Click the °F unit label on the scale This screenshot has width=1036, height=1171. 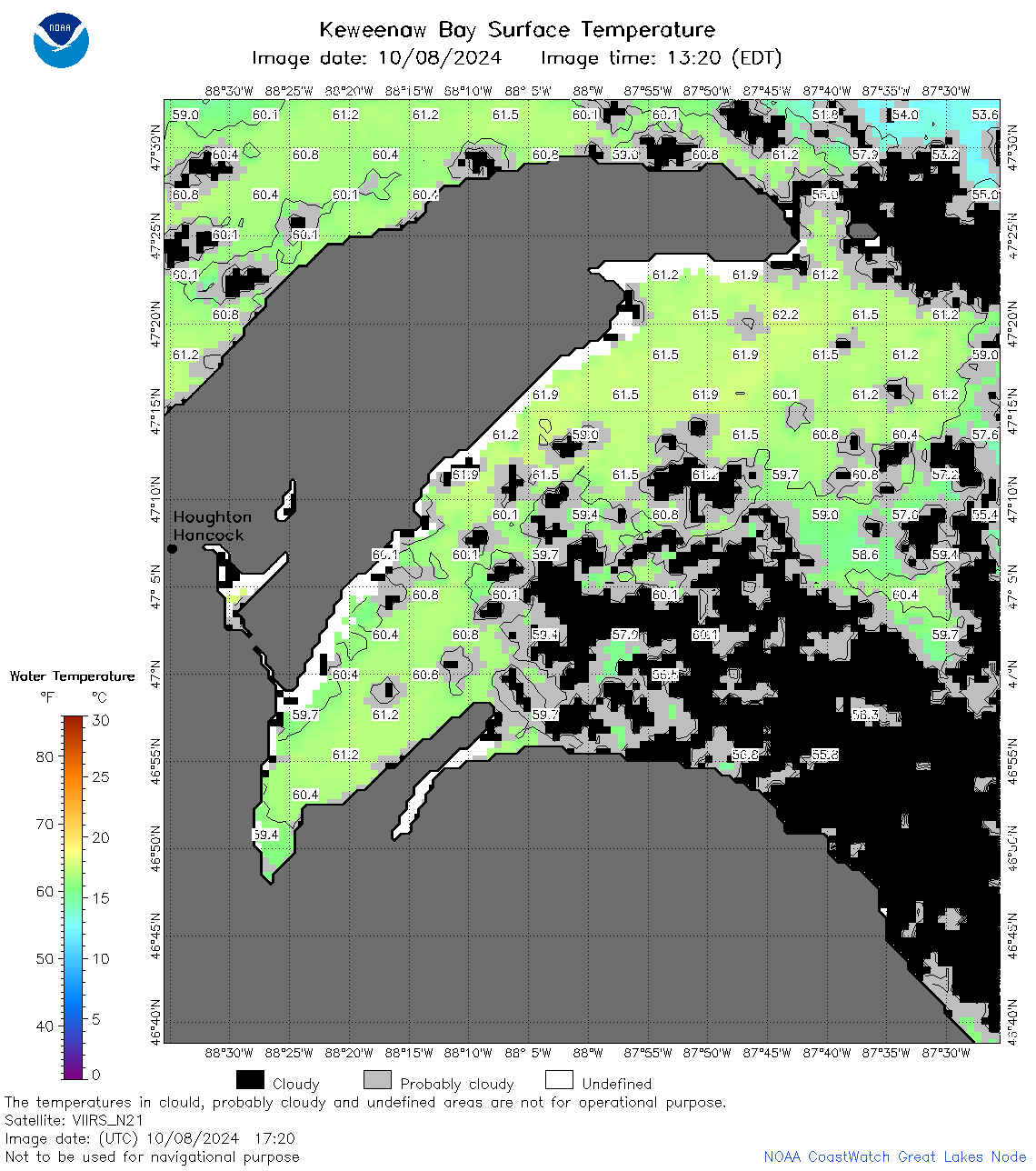tap(47, 697)
